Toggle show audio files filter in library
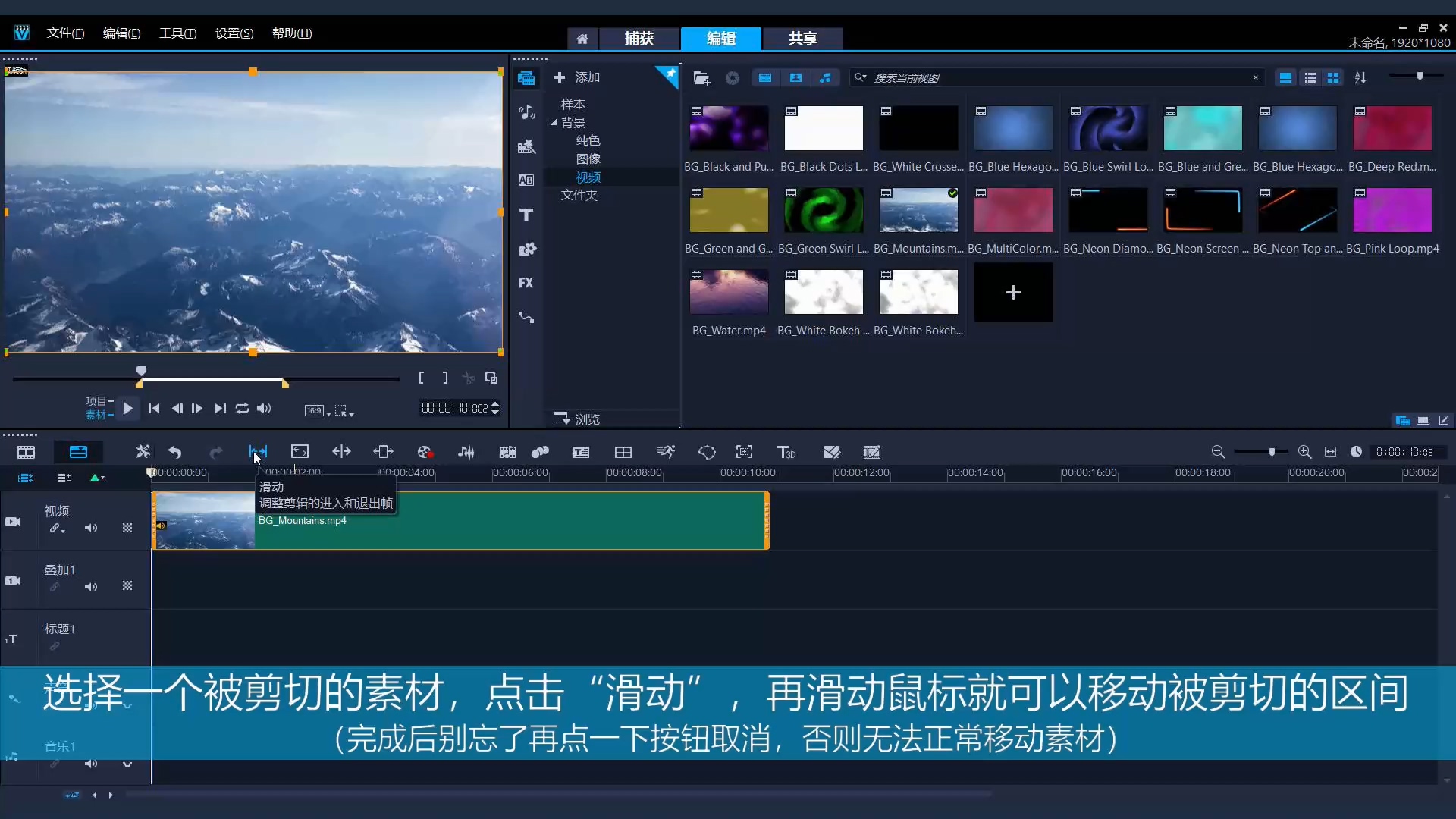The height and width of the screenshot is (819, 1456). [825, 78]
